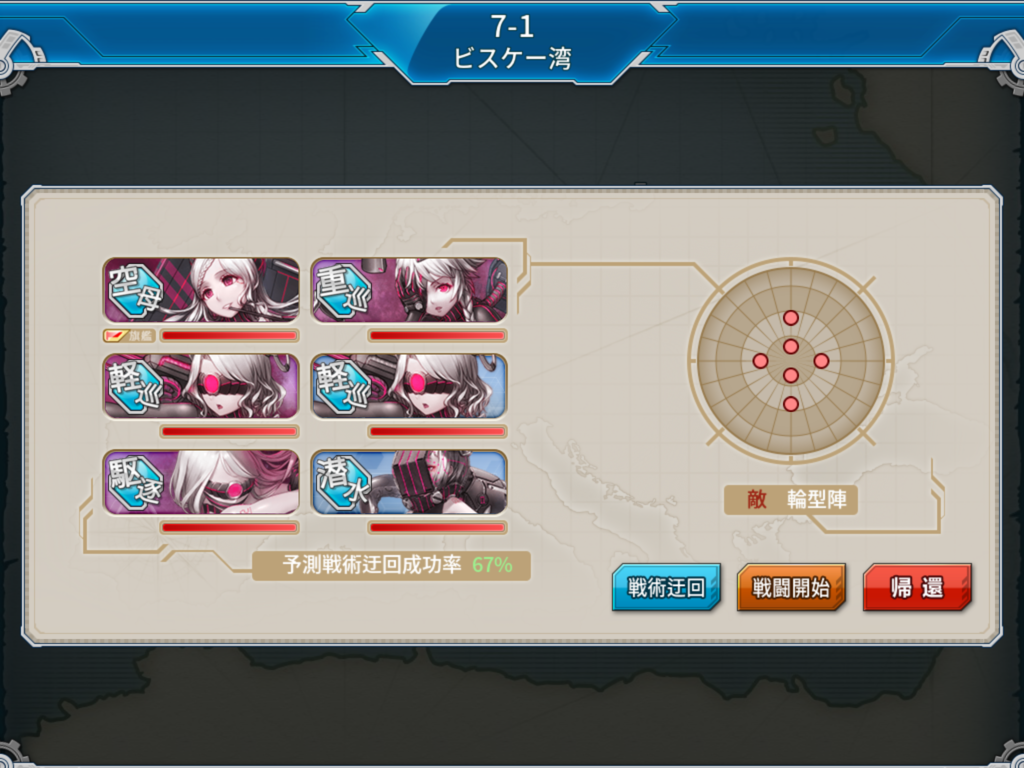The height and width of the screenshot is (768, 1024).
Task: Click the 予測戦術迂回成功率 67% indicator
Action: [x=392, y=565]
